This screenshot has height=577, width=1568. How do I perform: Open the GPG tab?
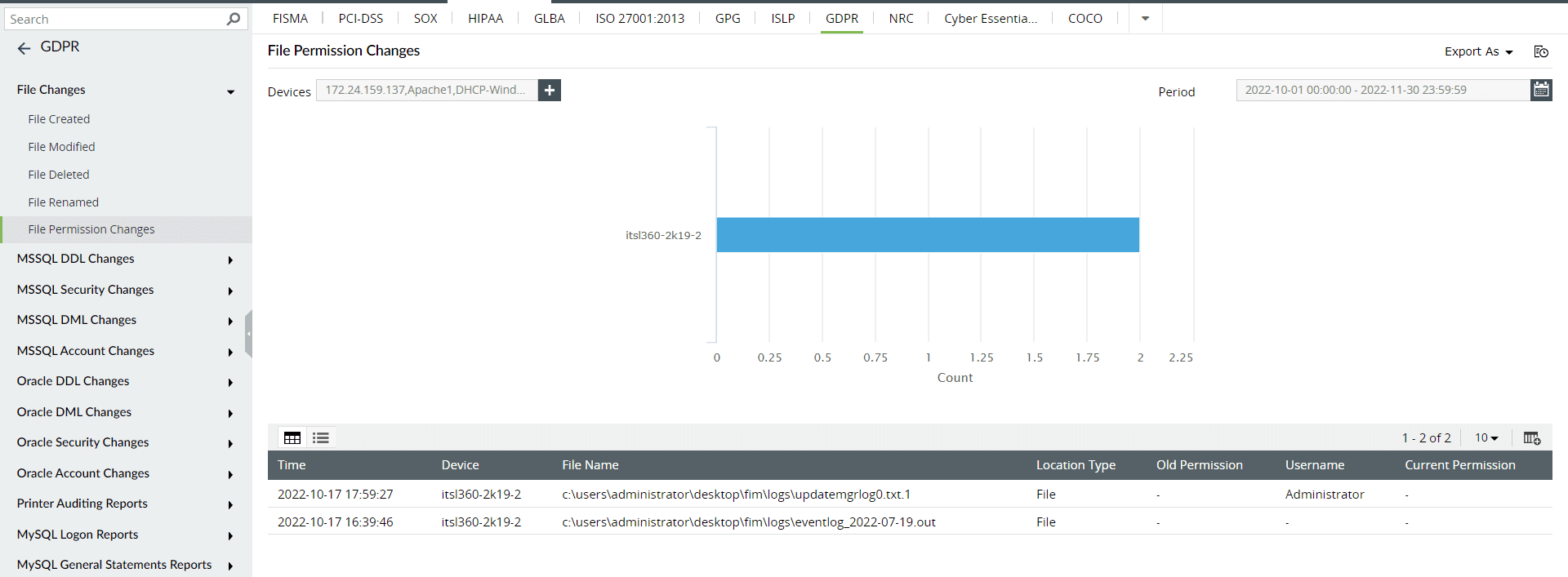[x=728, y=18]
